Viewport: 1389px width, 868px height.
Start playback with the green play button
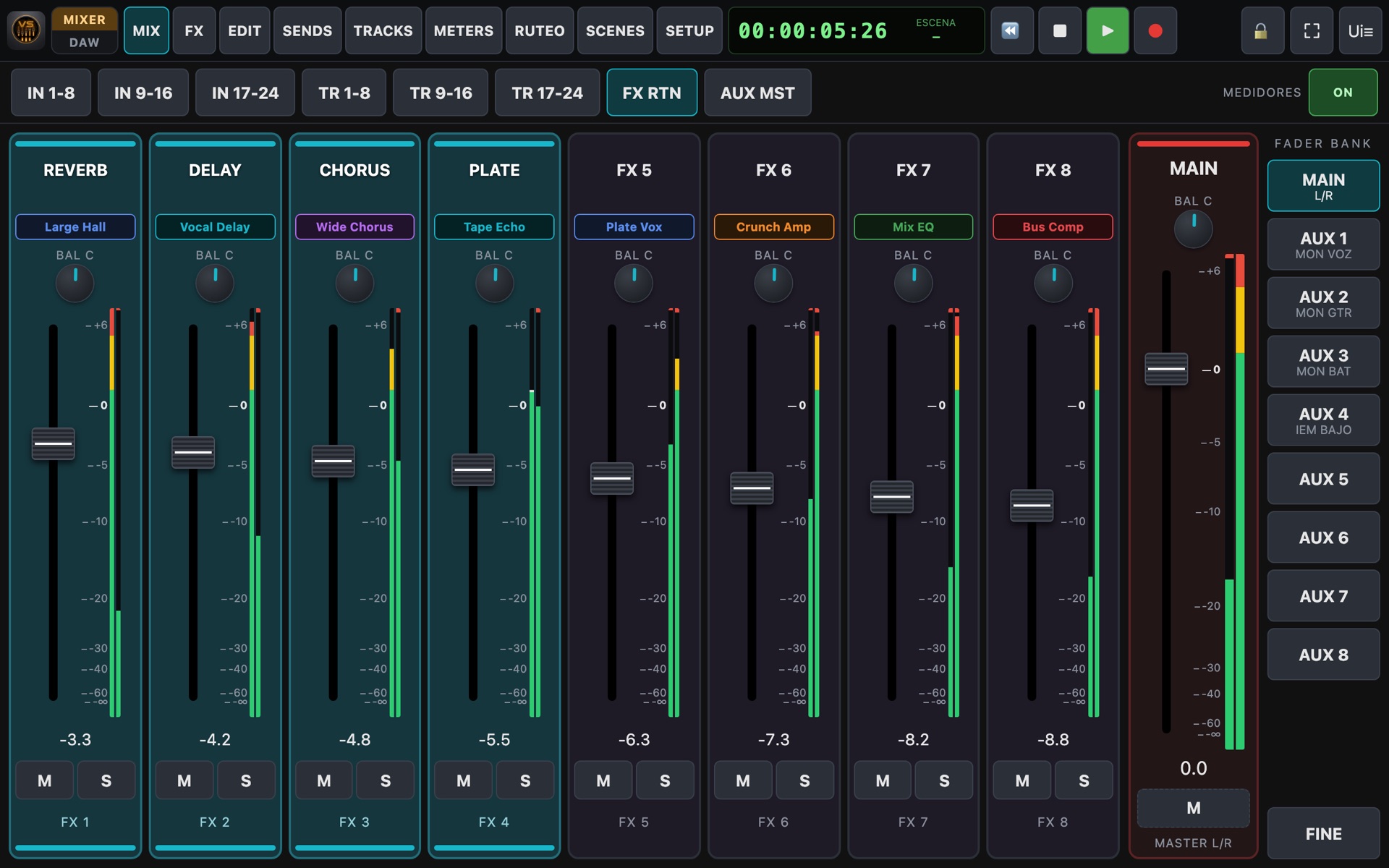click(x=1107, y=30)
